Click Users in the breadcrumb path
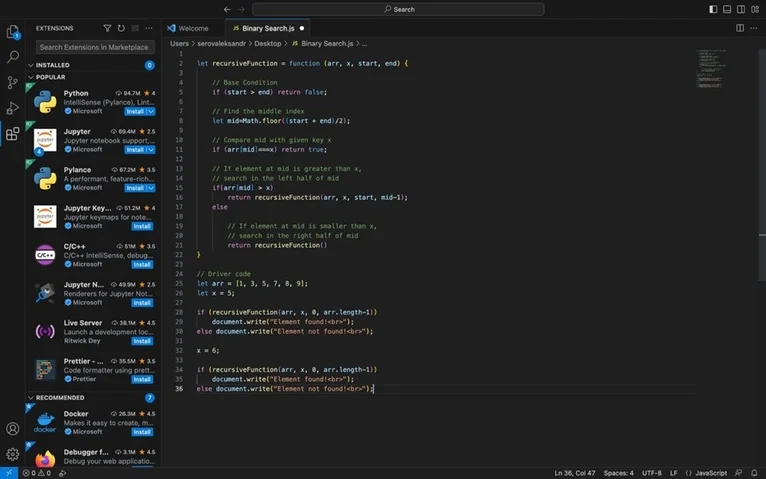 pyautogui.click(x=179, y=43)
